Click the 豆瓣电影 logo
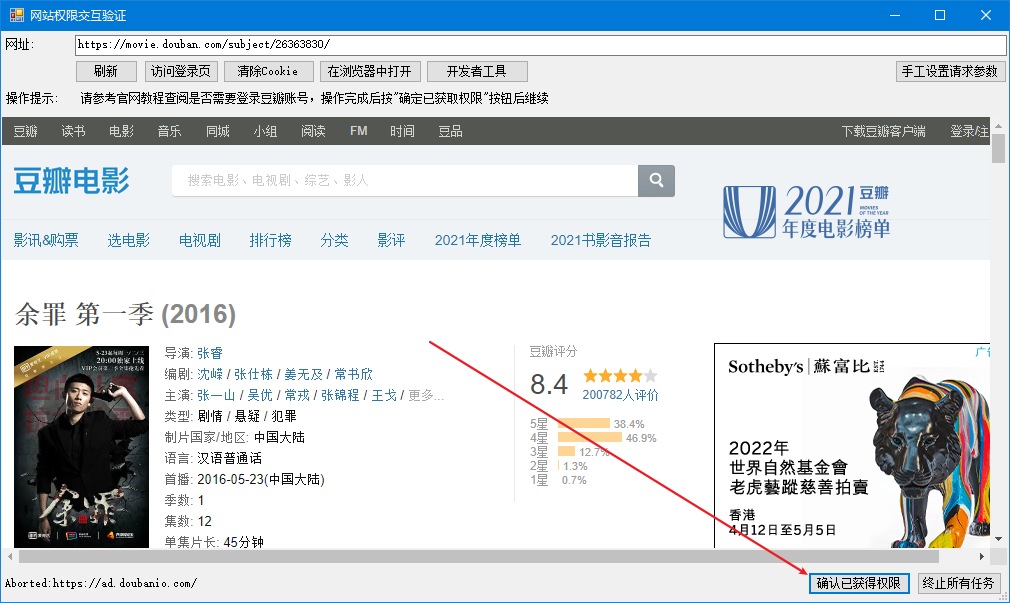 pyautogui.click(x=71, y=180)
